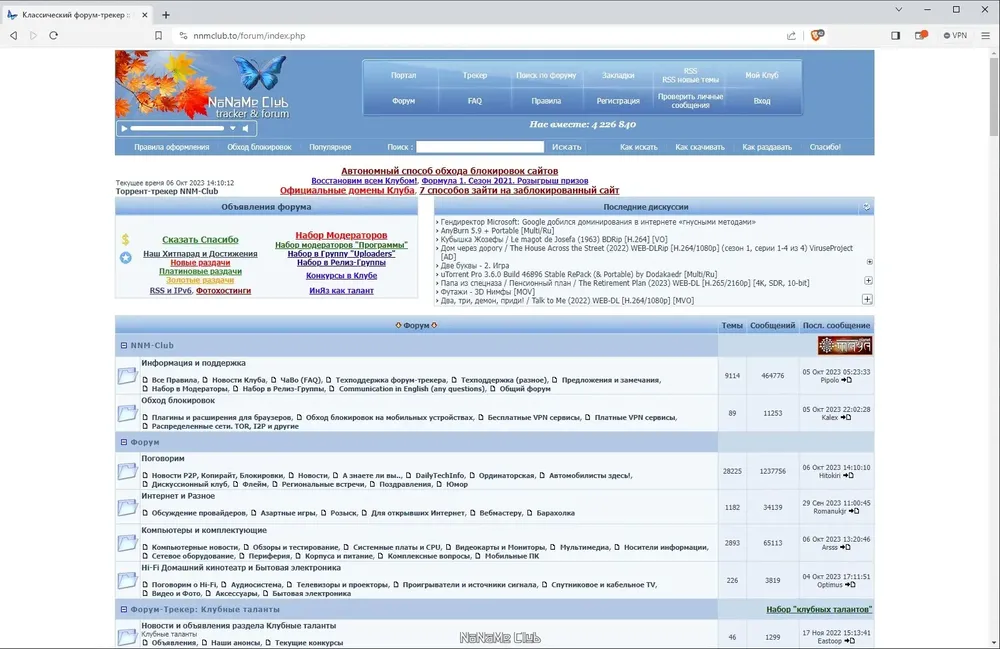Screen dimensions: 1000x649
Task: Expand last discussions with bottom plus button
Action: click(867, 299)
